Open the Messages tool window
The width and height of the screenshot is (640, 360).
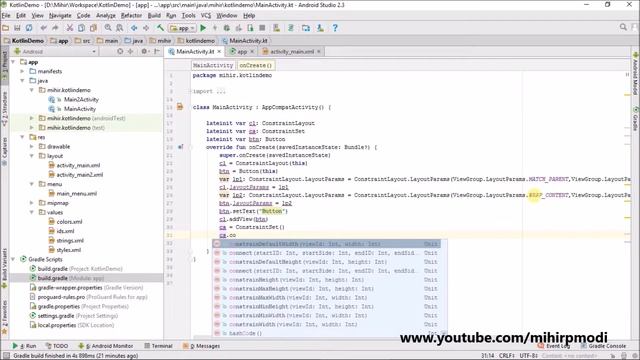[201, 346]
